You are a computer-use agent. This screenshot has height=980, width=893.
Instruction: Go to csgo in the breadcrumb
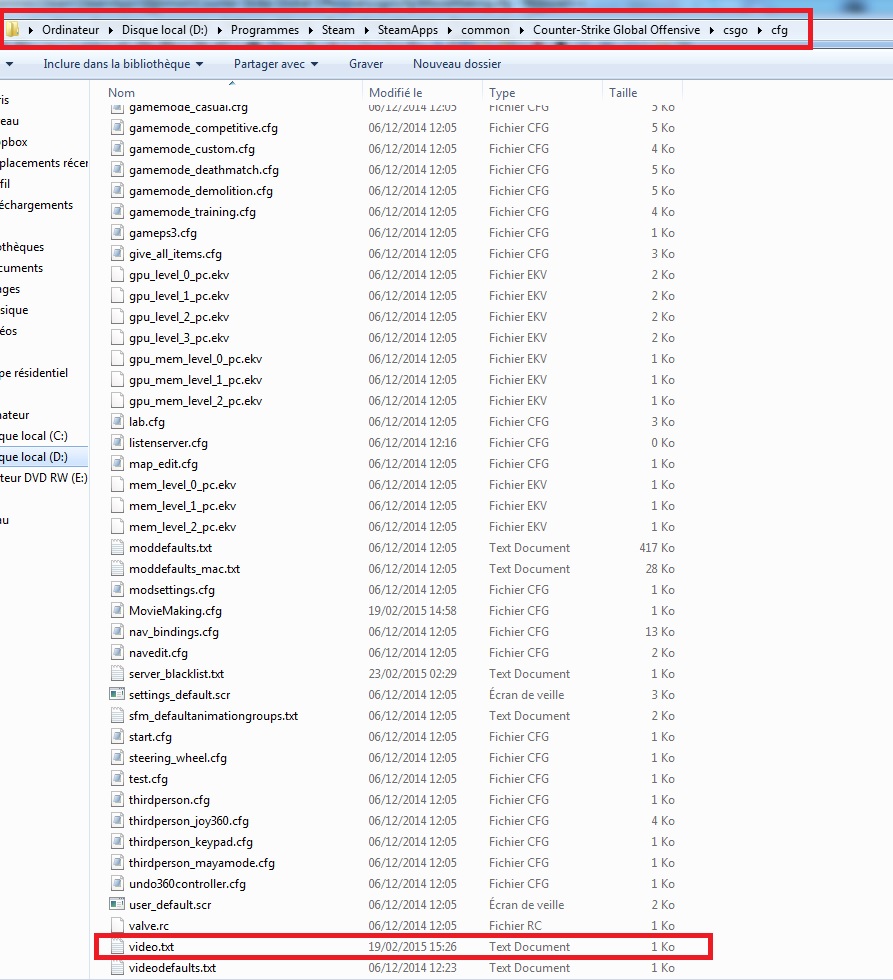pyautogui.click(x=735, y=30)
